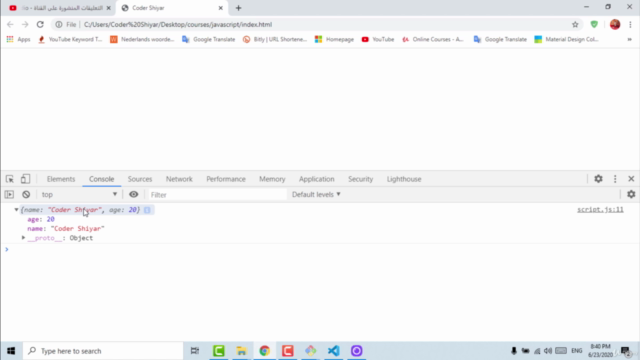640x360 pixels.
Task: Expand the __proto__ Object entry
Action: pyautogui.click(x=23, y=238)
